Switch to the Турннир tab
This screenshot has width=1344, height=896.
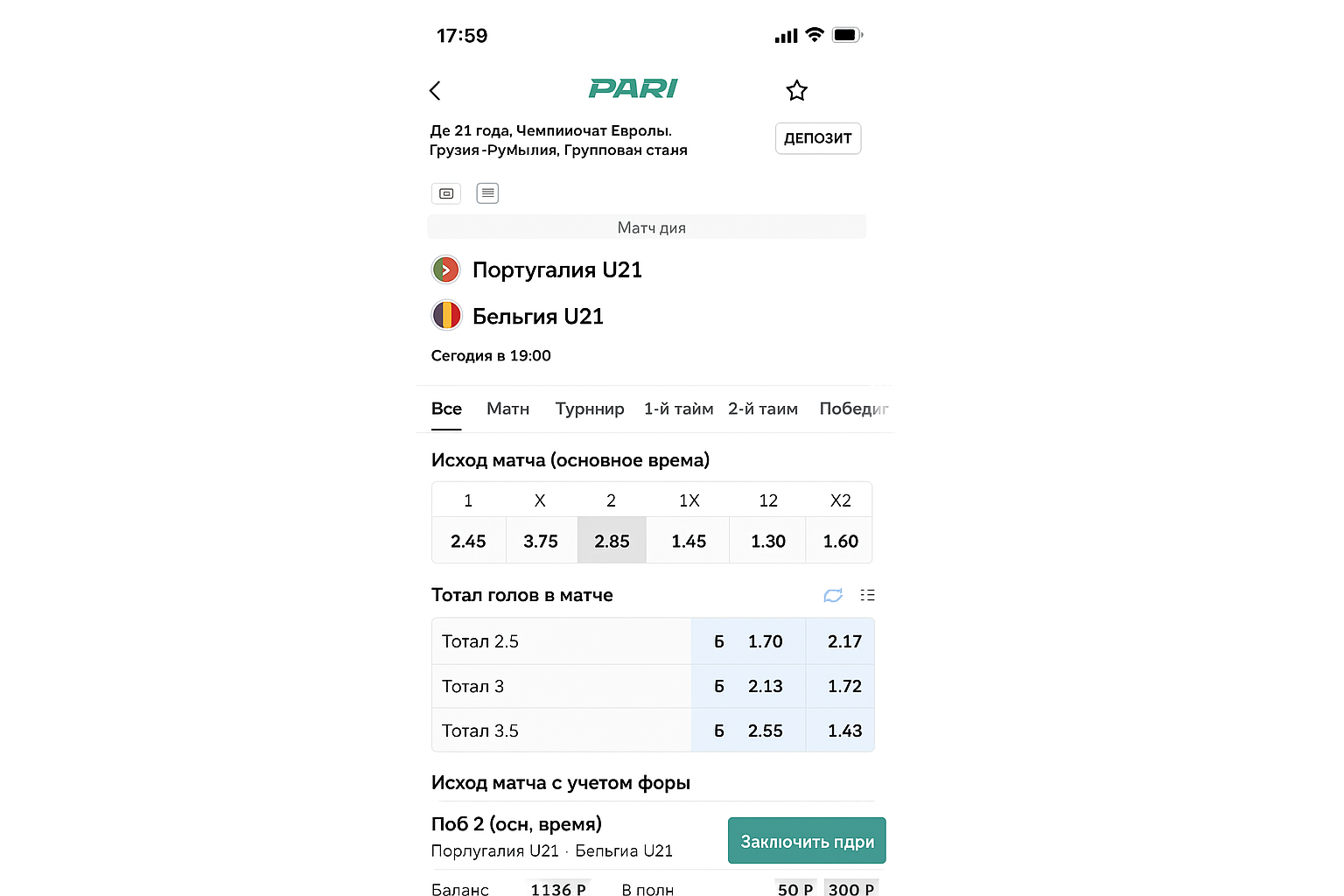(590, 409)
